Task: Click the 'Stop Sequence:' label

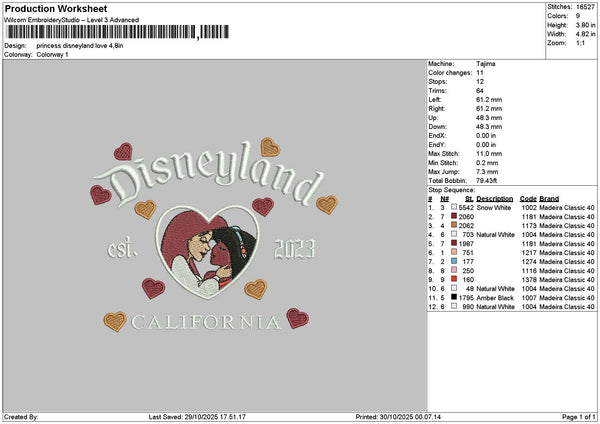Action: tap(452, 190)
